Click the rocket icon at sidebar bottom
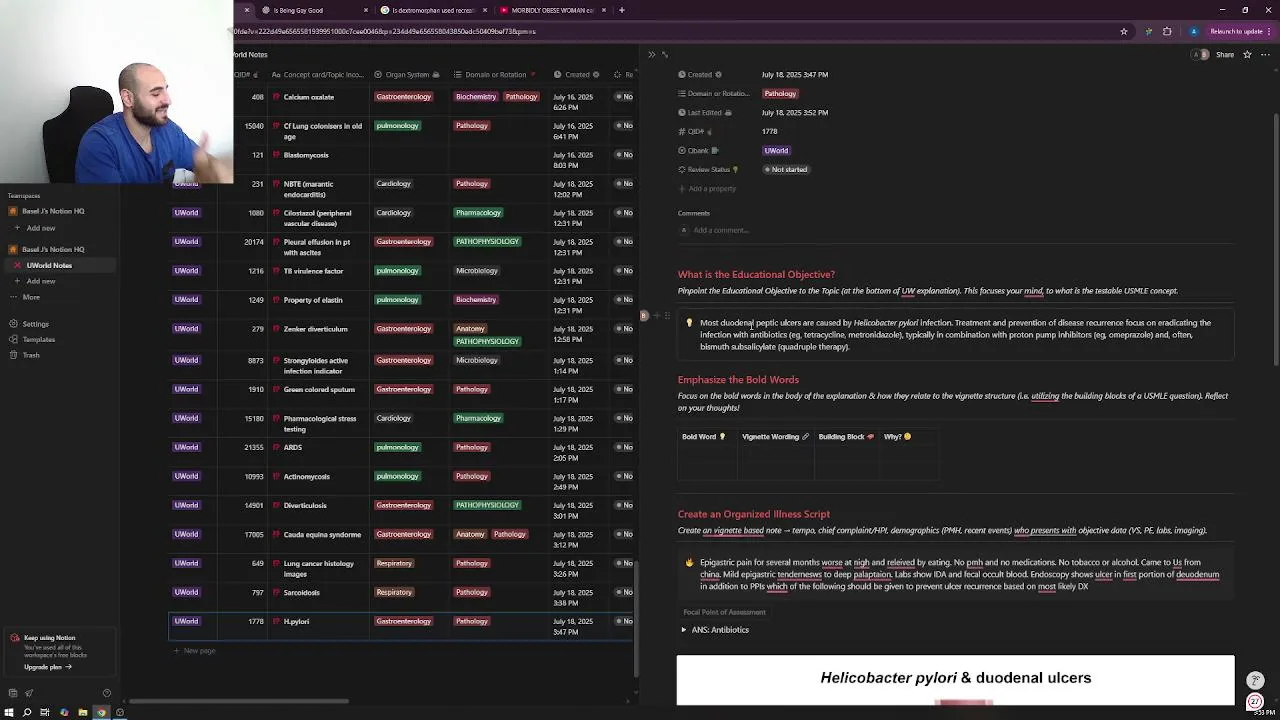Image resolution: width=1280 pixels, height=720 pixels. tap(29, 693)
